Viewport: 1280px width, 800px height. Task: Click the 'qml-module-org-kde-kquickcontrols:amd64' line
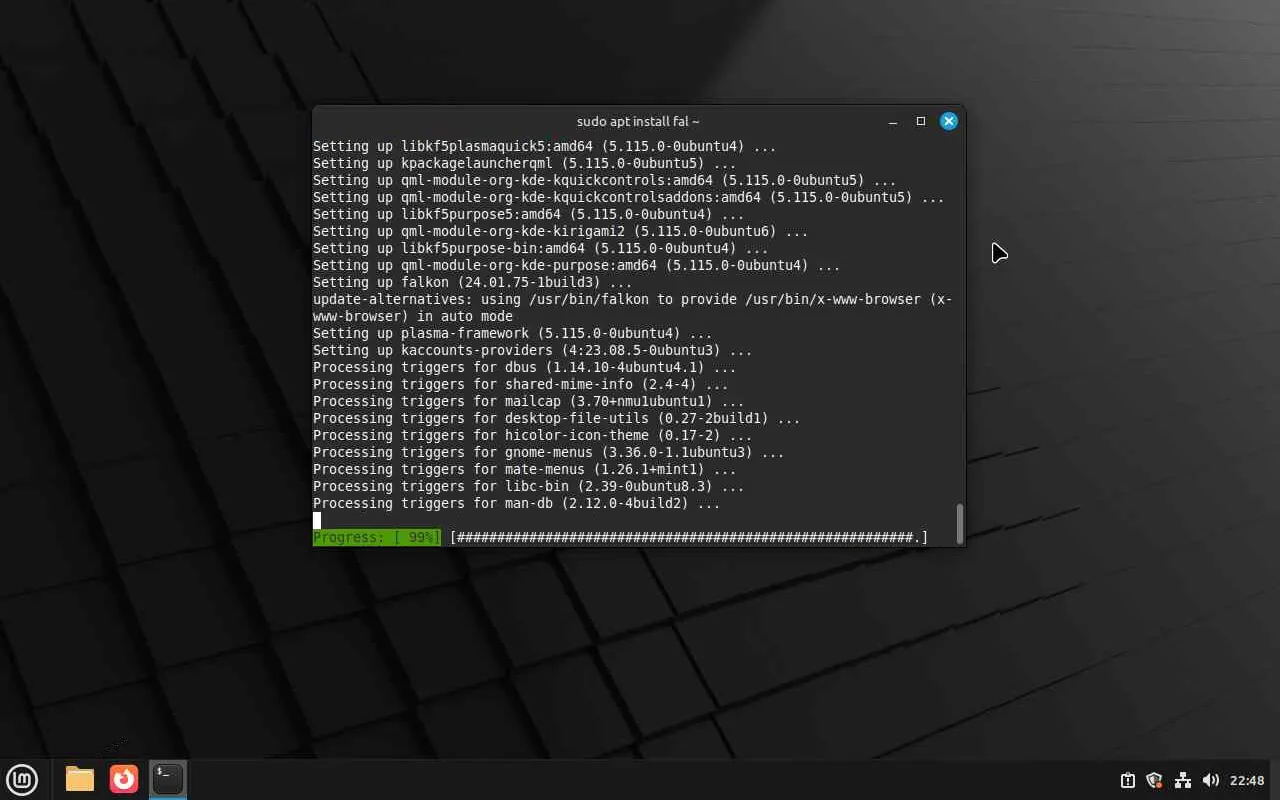605,181
